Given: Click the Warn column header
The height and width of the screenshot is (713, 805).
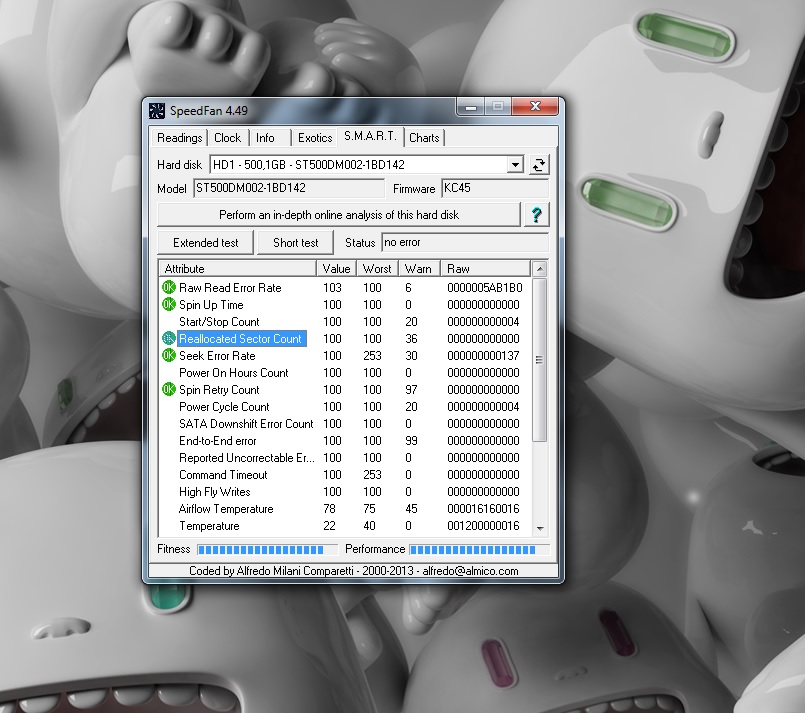Looking at the screenshot, I should (418, 268).
